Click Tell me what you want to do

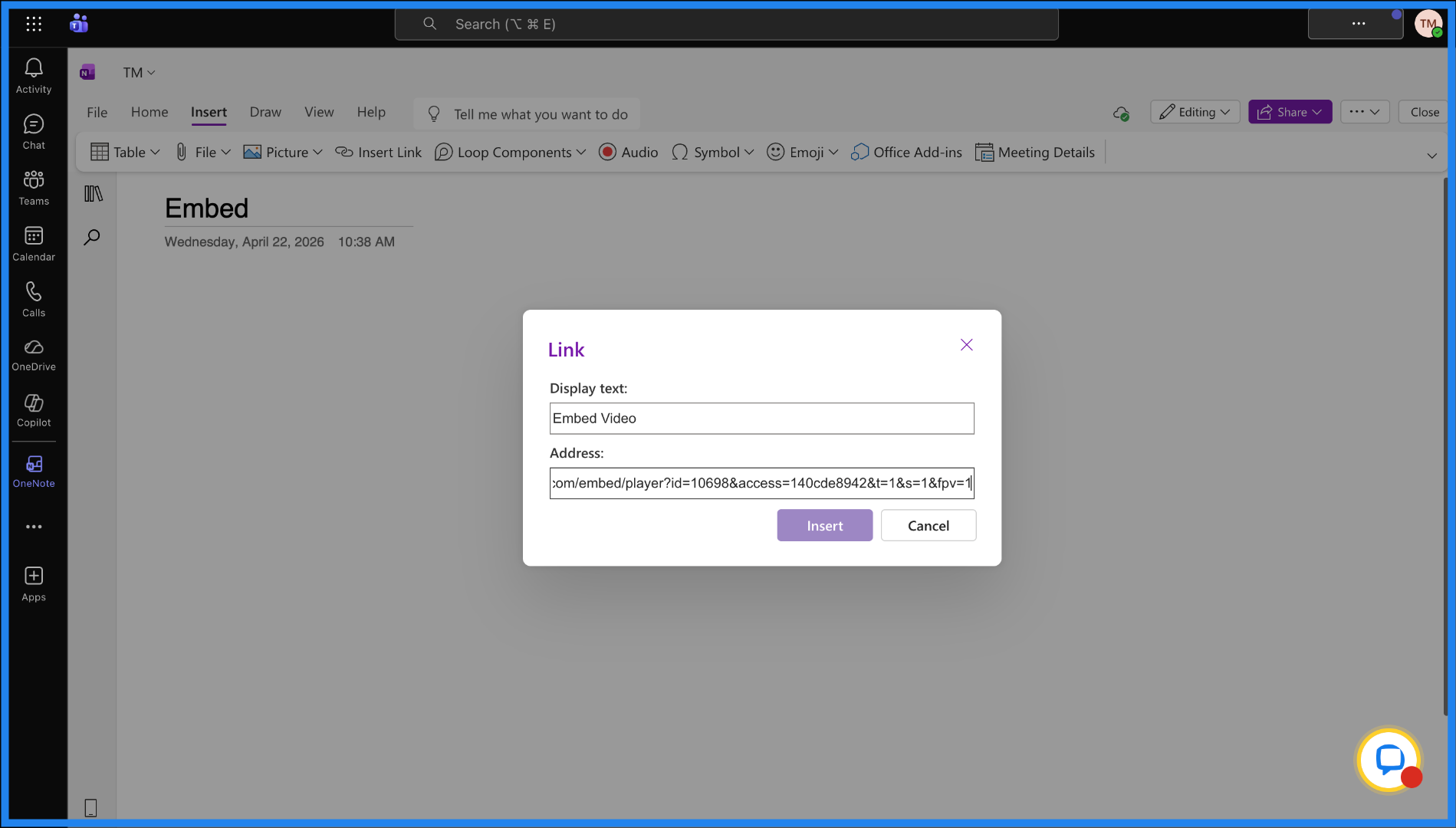528,114
